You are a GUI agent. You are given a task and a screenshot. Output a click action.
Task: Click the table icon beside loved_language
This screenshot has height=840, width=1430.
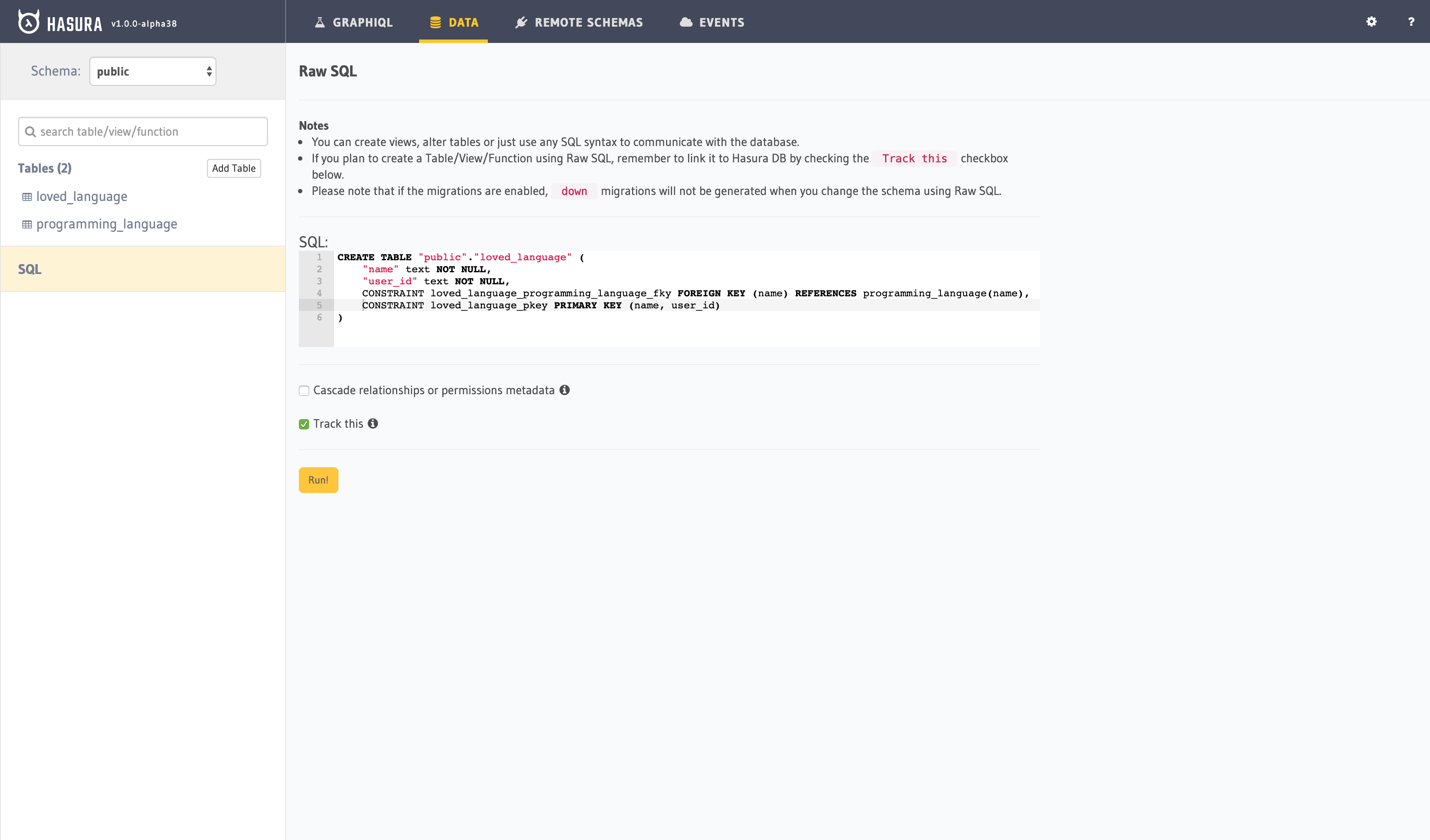[27, 197]
